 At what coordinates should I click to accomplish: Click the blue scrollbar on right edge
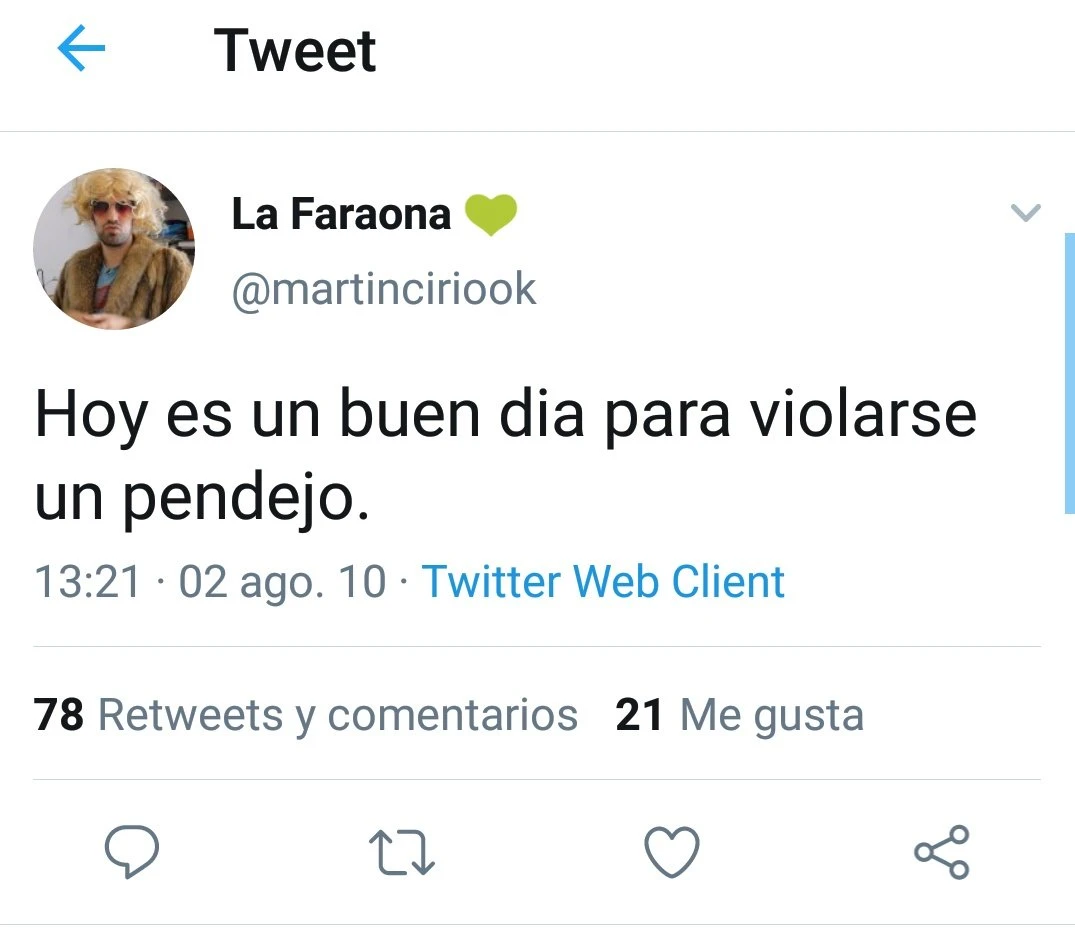pos(1070,373)
